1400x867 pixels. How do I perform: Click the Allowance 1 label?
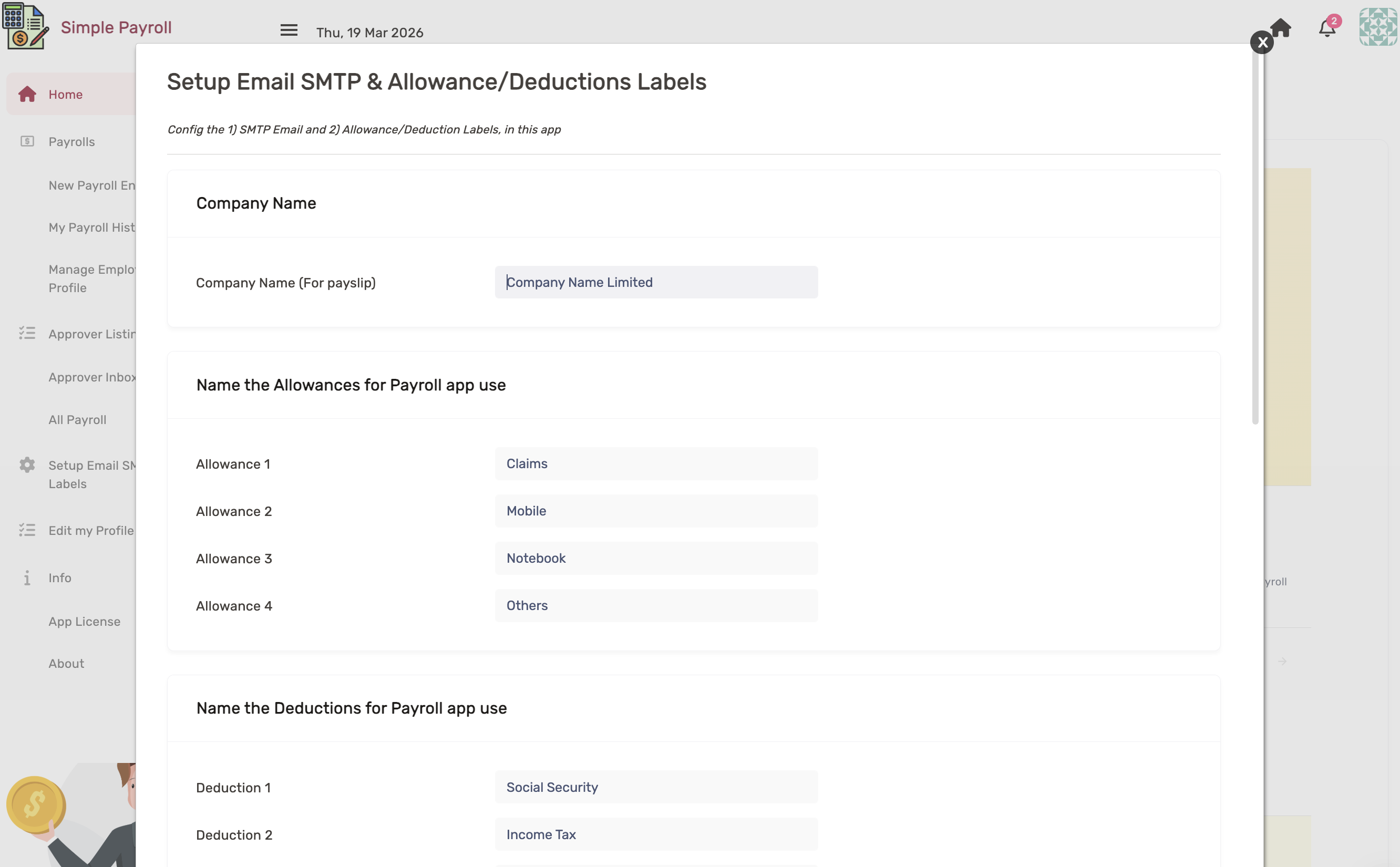[233, 464]
